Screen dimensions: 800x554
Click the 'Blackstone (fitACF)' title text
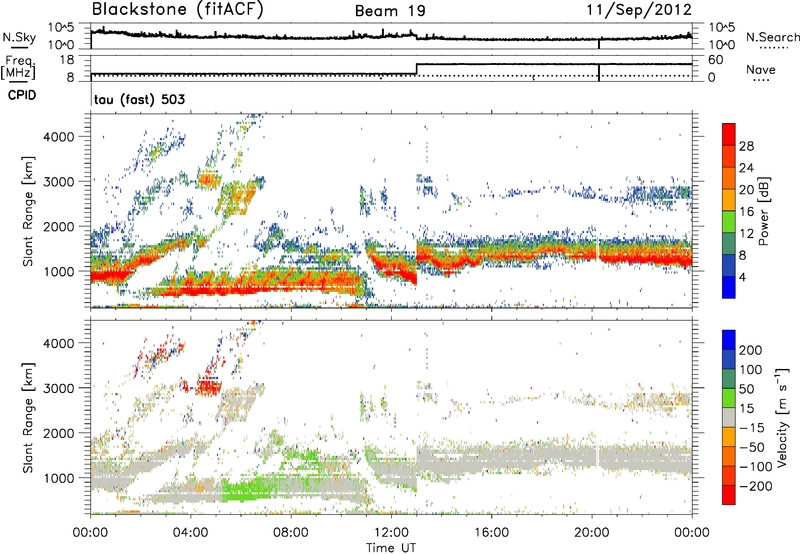tap(178, 9)
